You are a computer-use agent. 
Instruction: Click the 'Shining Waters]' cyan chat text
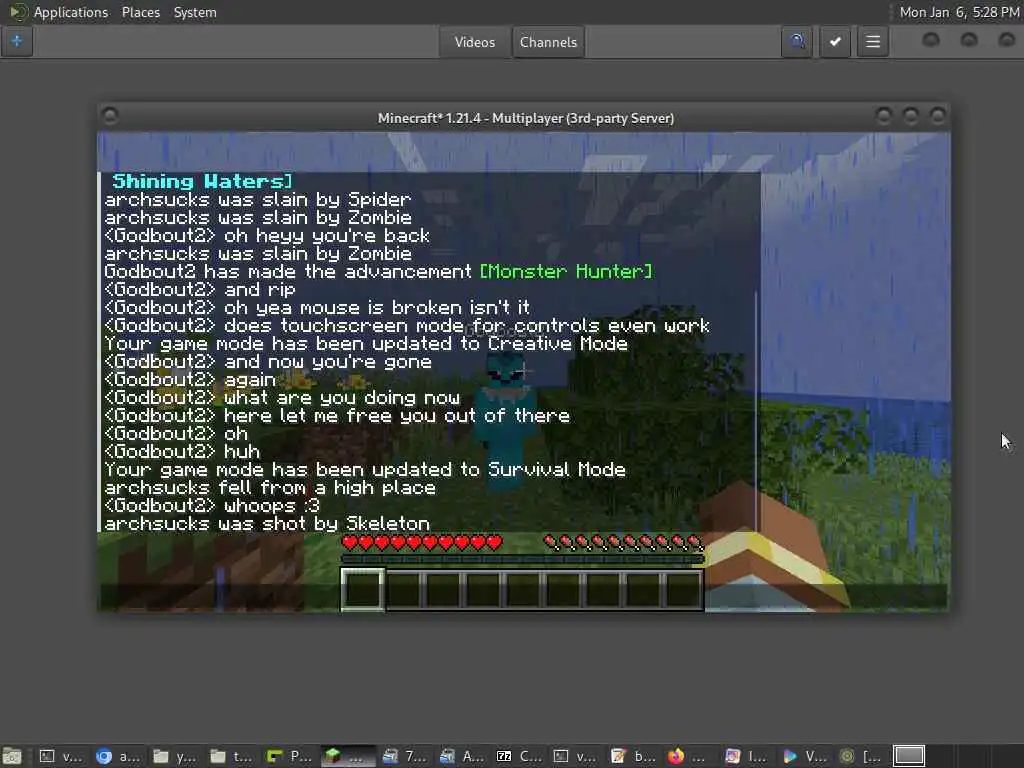[x=202, y=181]
